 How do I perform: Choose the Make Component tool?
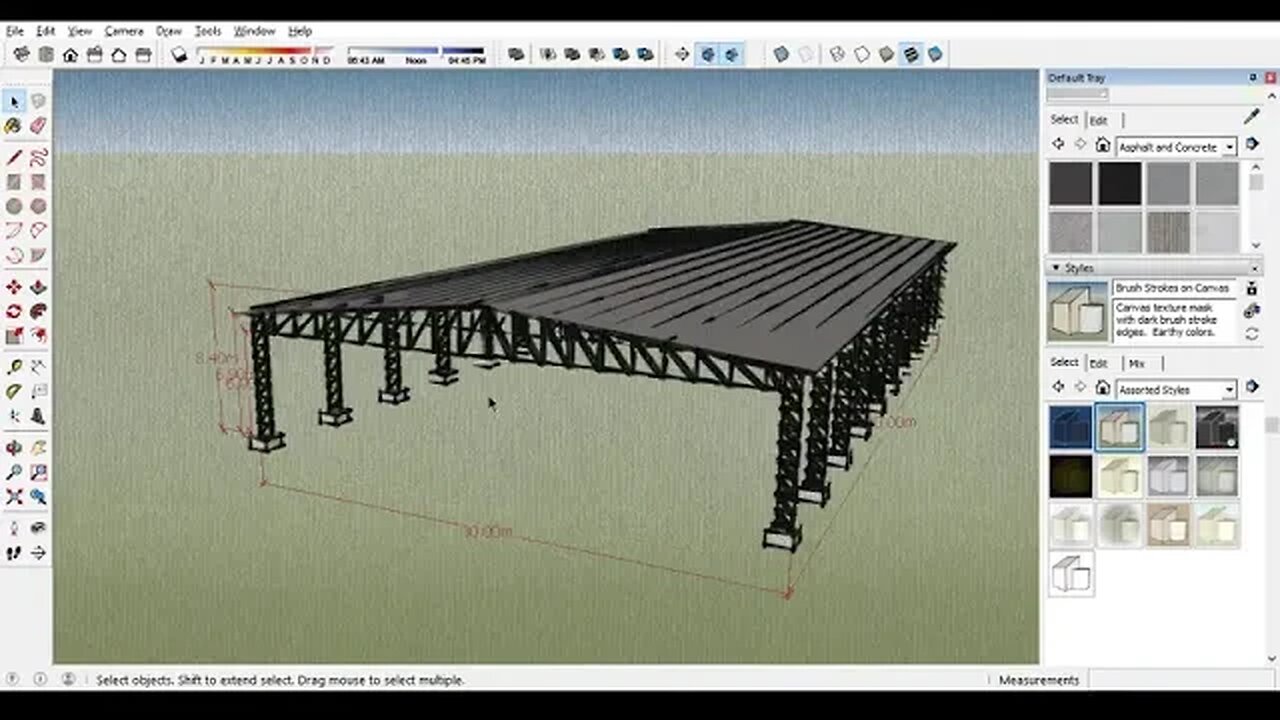pyautogui.click(x=38, y=101)
